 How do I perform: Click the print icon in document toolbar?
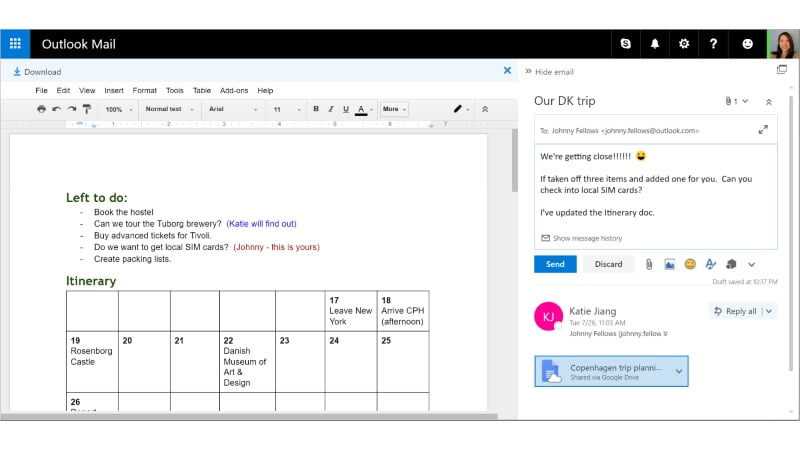[x=41, y=109]
